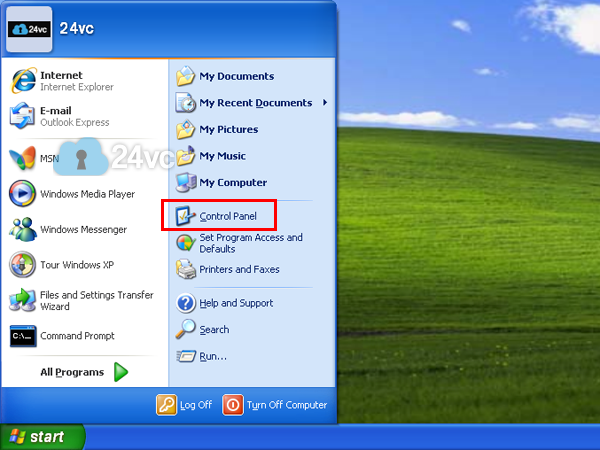Expand My Recent Documents submenu arrow
600x450 pixels.
325,102
